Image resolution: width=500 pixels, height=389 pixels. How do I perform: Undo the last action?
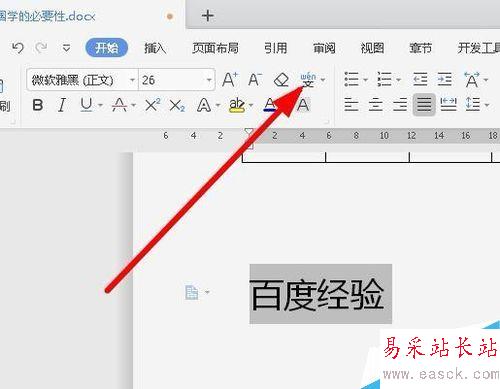pyautogui.click(x=18, y=48)
